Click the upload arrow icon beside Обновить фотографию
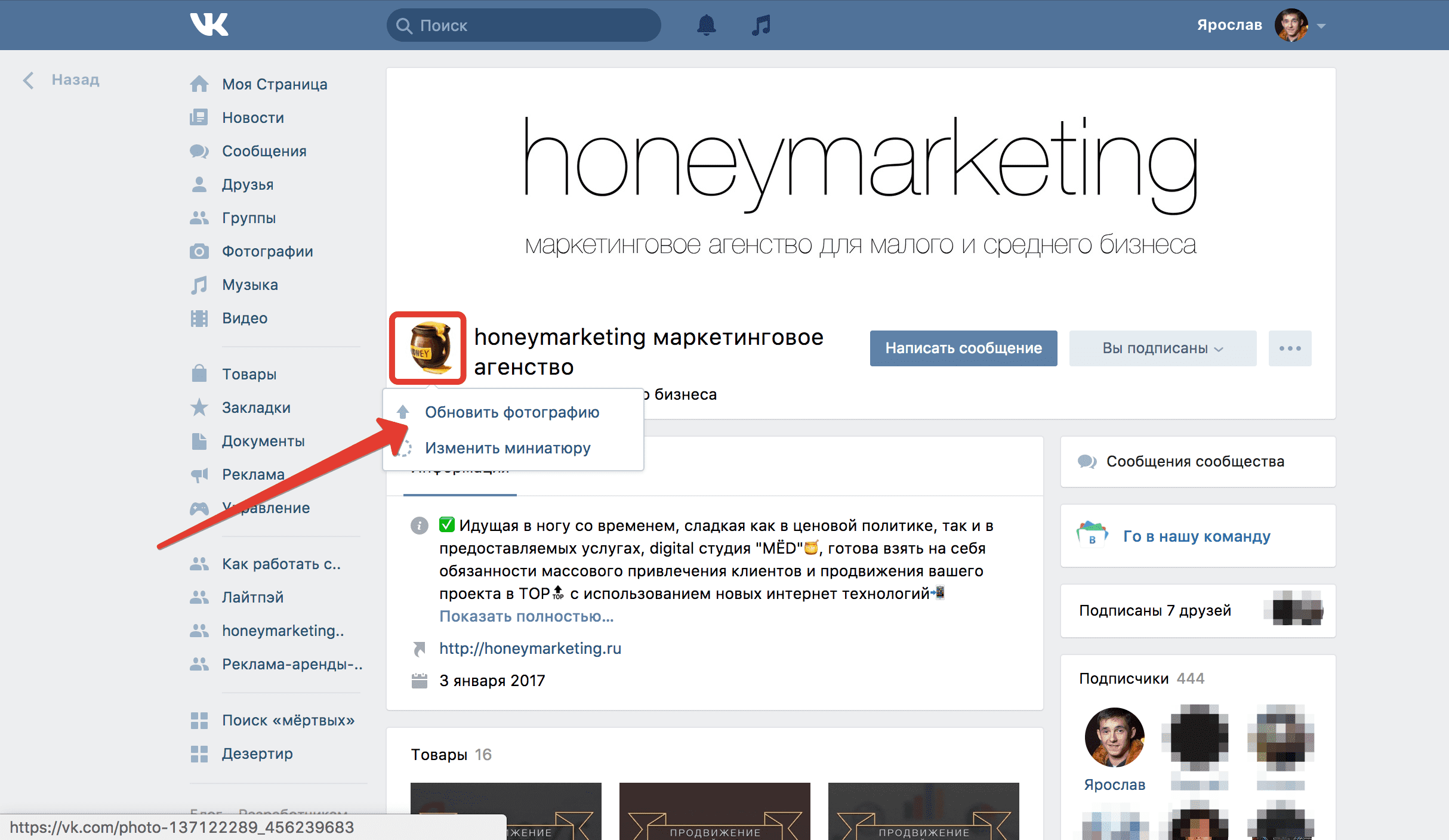 coord(403,412)
